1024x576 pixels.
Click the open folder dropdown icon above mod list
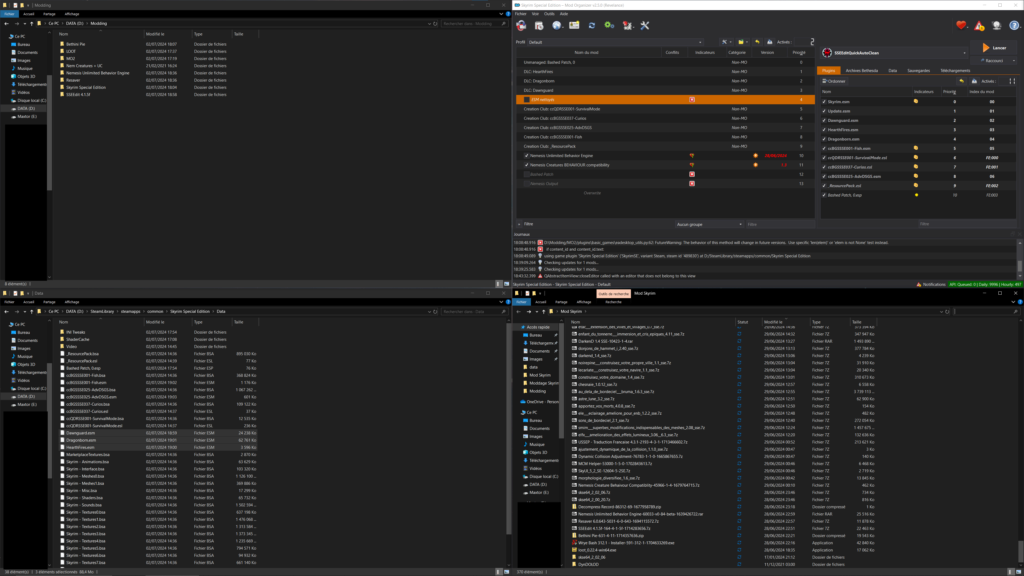point(743,42)
